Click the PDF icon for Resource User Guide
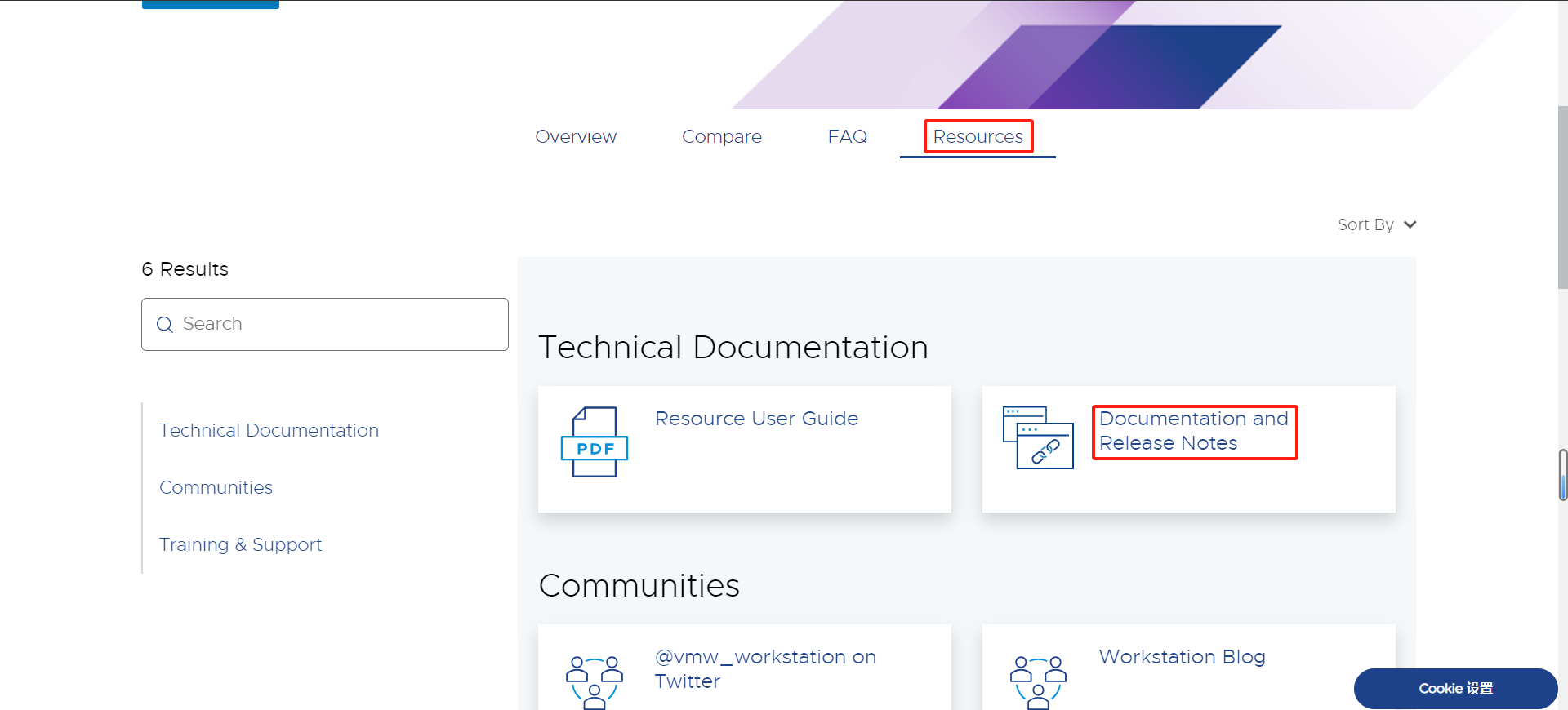 point(595,442)
